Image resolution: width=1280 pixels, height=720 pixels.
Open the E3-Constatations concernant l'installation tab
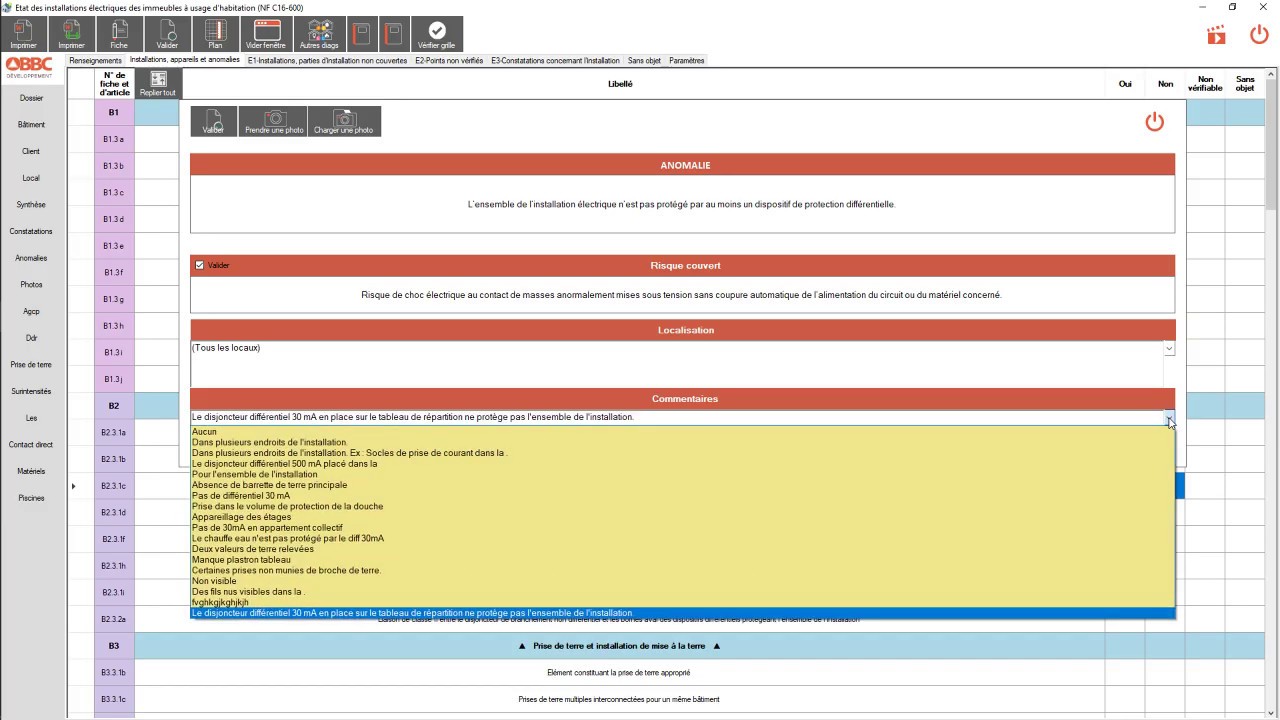(x=555, y=60)
